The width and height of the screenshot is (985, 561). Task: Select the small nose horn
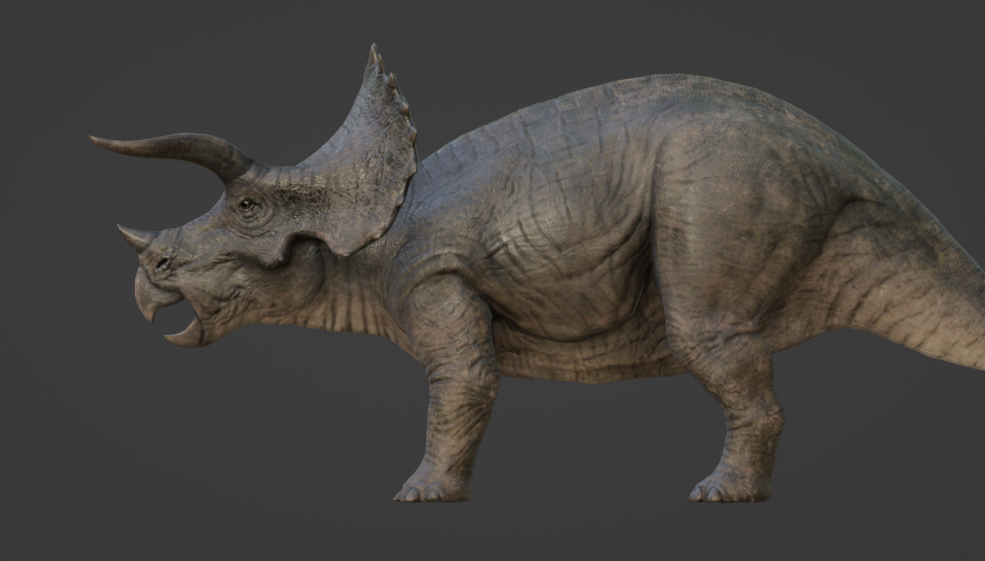point(134,236)
